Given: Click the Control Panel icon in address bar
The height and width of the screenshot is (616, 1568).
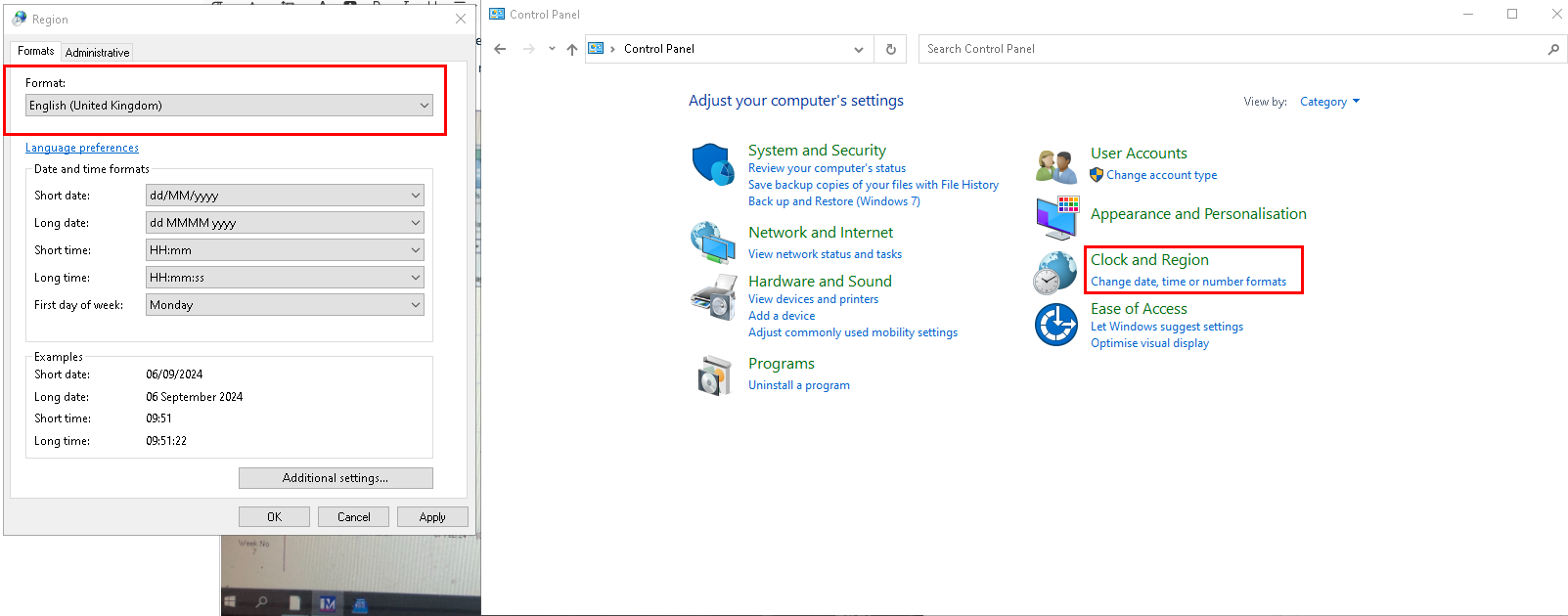Looking at the screenshot, I should click(596, 48).
